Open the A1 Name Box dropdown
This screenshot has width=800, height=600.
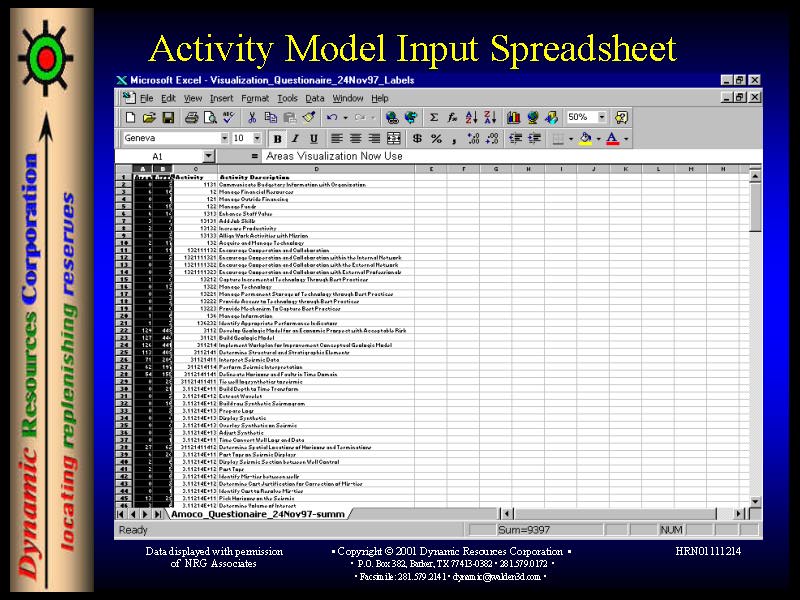pos(208,157)
